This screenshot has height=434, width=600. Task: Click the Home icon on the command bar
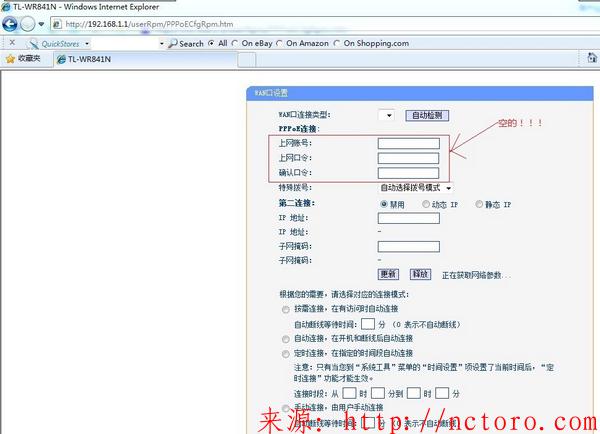[592, 58]
